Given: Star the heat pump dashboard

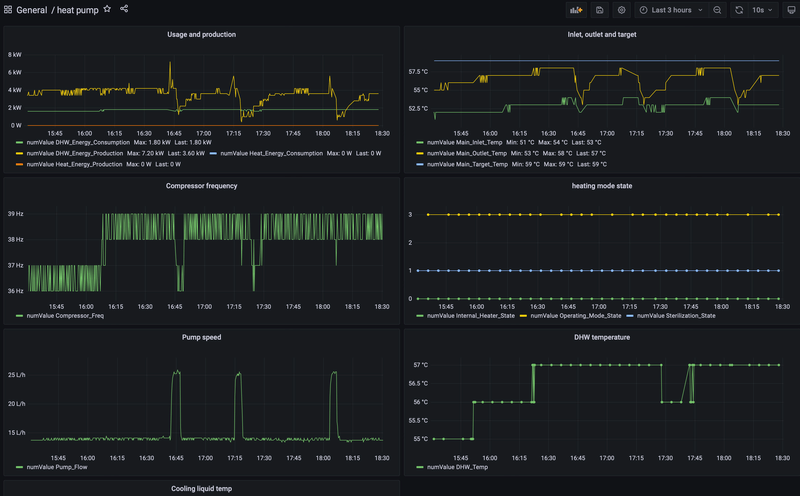Looking at the screenshot, I should click(107, 9).
